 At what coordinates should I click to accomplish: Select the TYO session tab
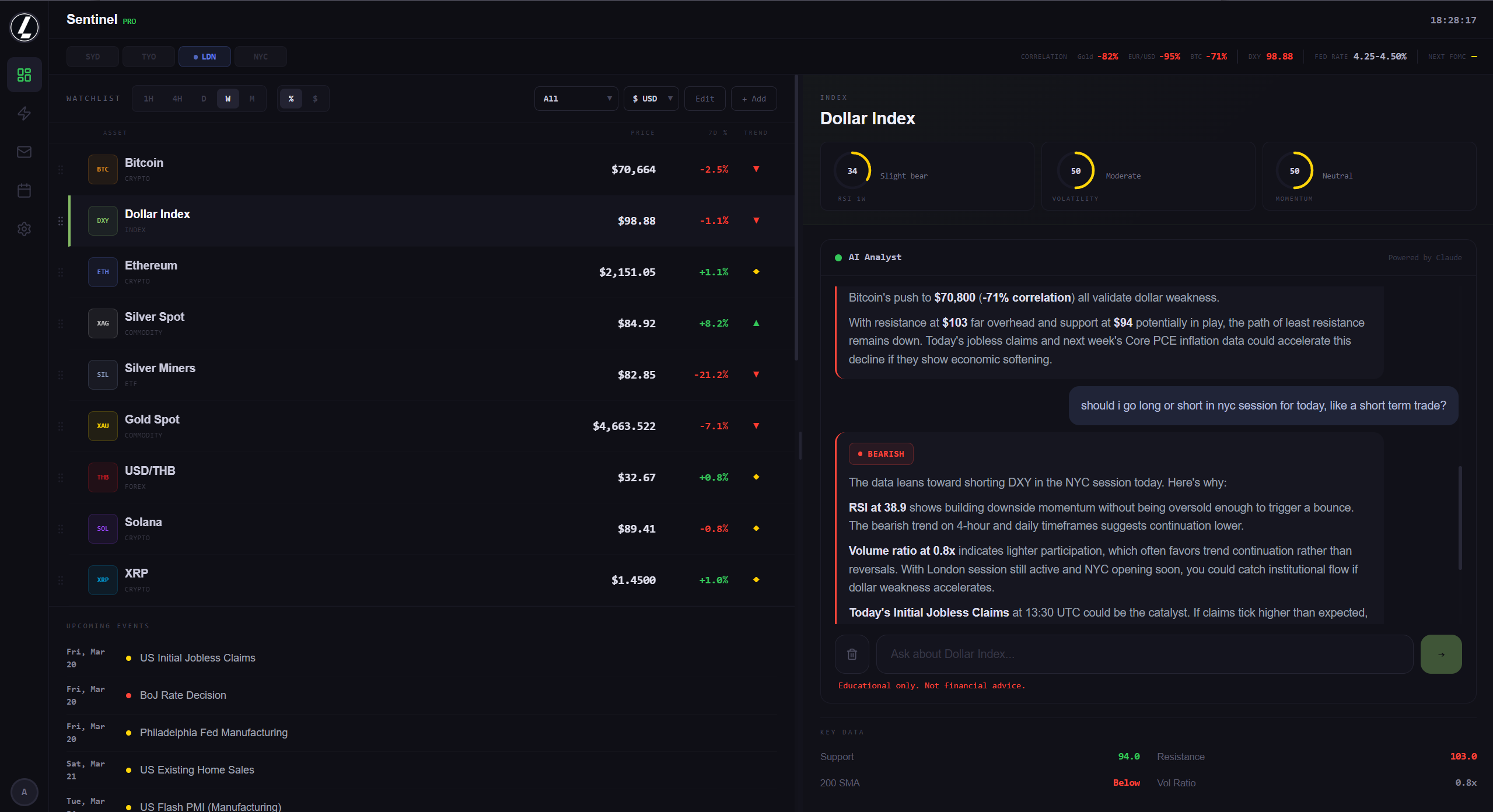coord(148,57)
